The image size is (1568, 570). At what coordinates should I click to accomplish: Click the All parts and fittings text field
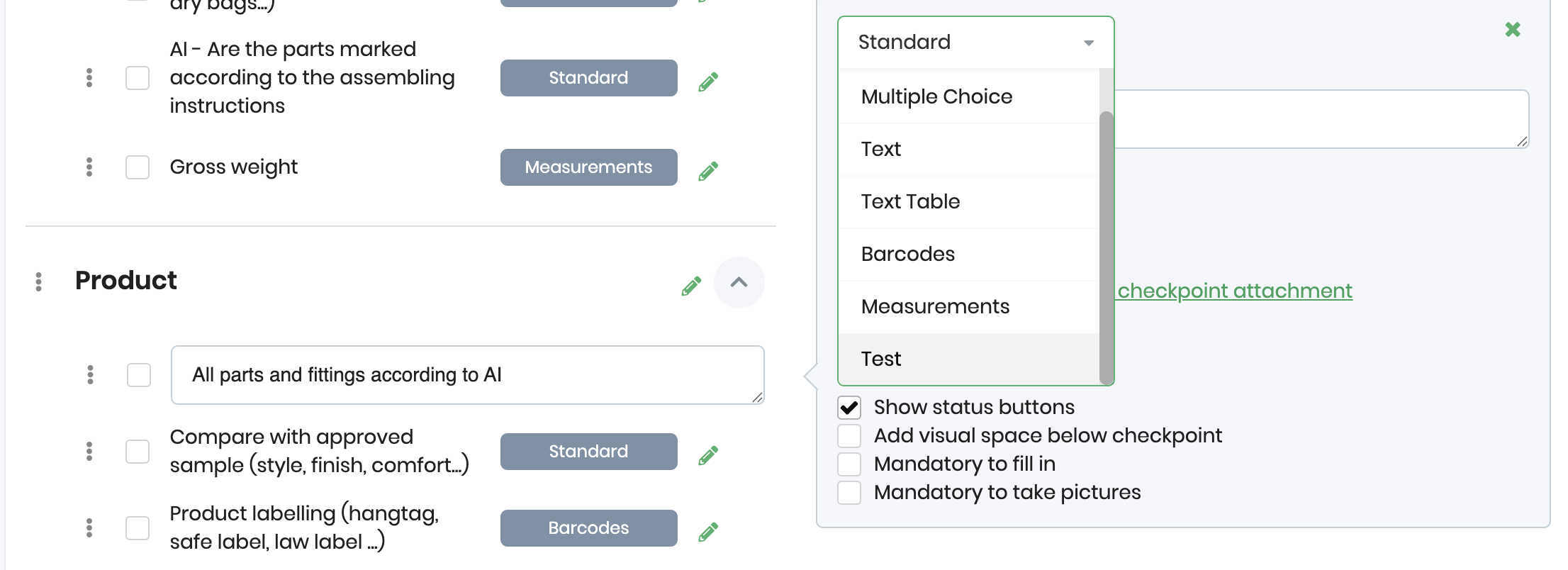pos(466,375)
